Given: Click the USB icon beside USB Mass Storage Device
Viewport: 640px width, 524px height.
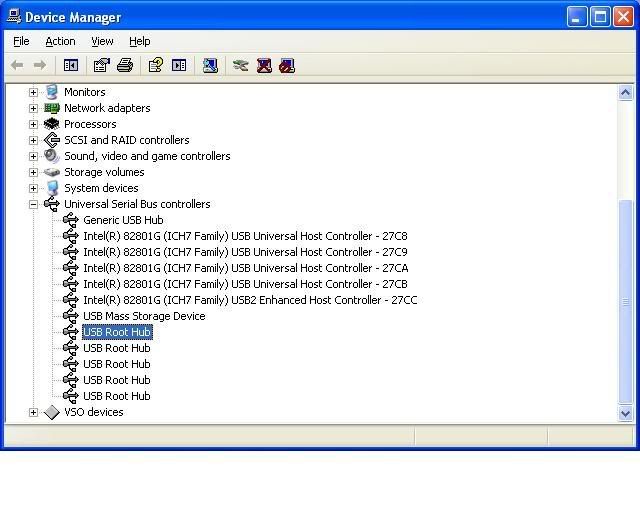Looking at the screenshot, I should tap(71, 316).
